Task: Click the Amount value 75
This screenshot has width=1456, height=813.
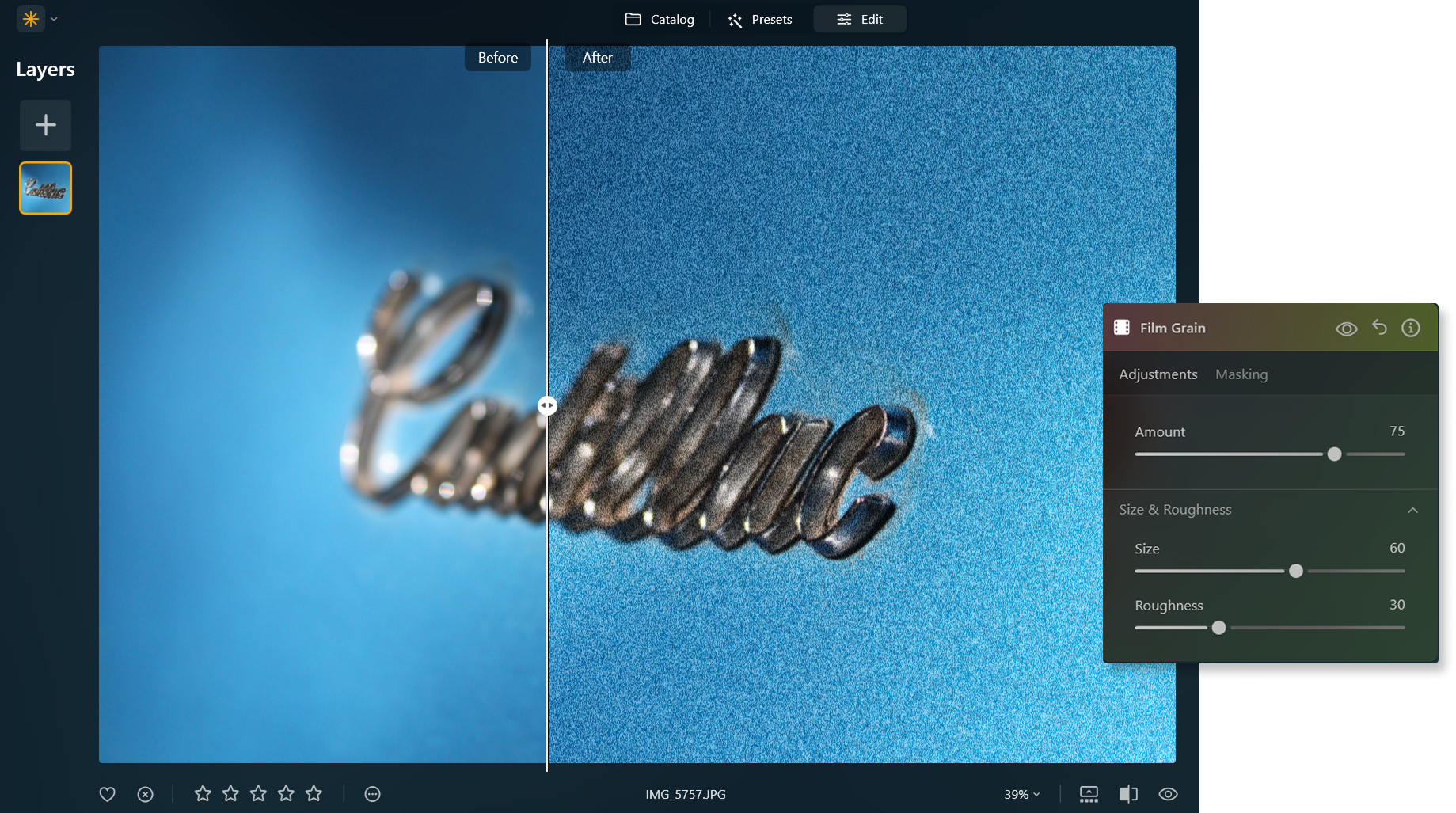Action: (x=1397, y=431)
